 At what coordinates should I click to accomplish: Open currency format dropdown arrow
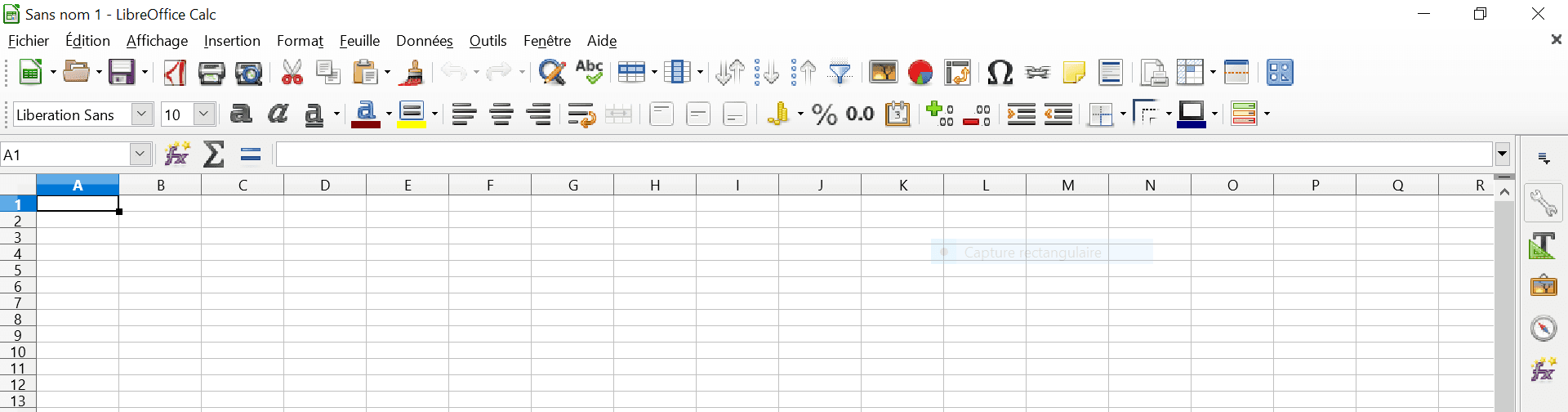800,114
